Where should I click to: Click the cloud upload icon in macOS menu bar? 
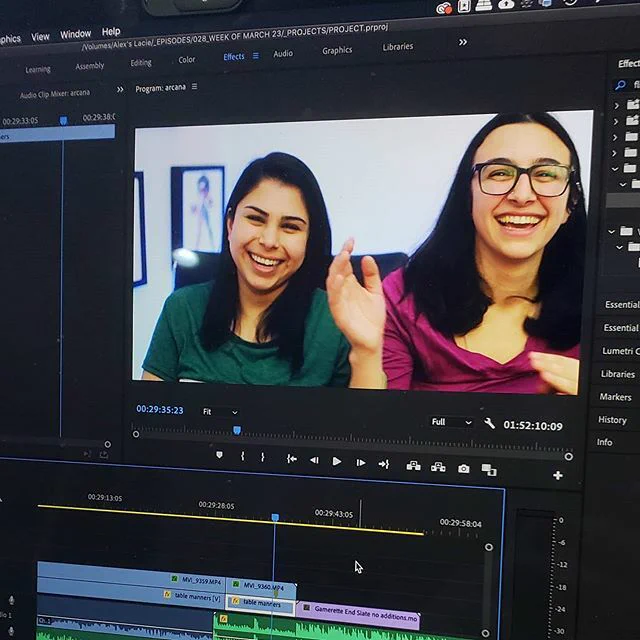click(506, 4)
